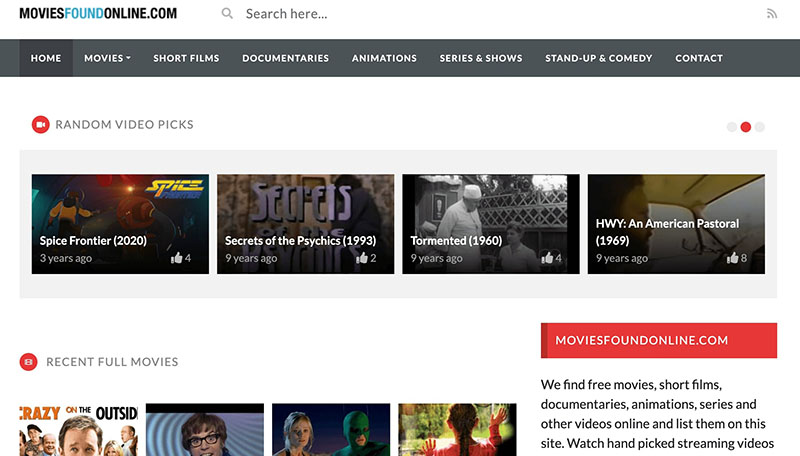This screenshot has height=456, width=800.
Task: Go to the Home menu item
Action: 46,58
